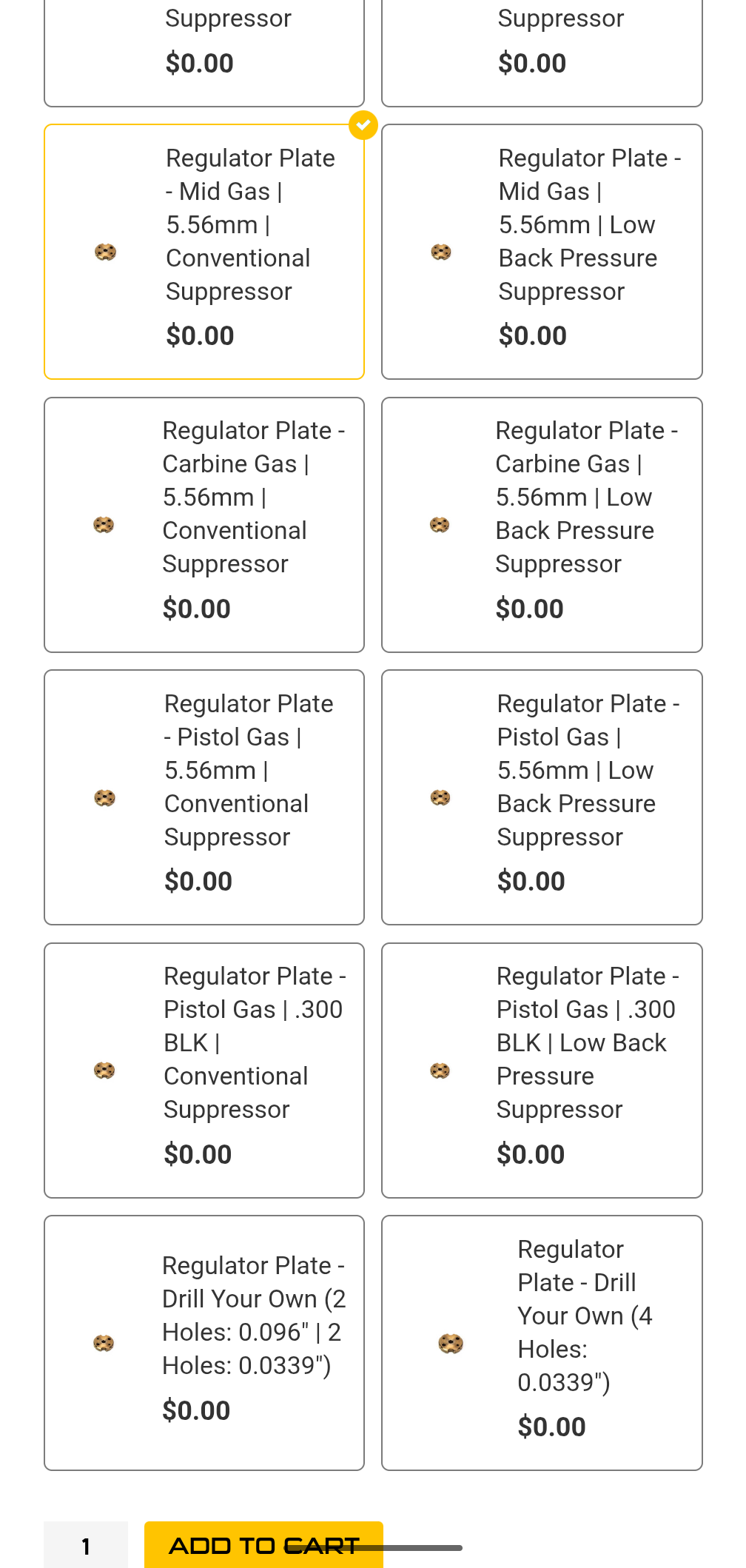Click the ADD TO CART button
746x1568 pixels.
tap(263, 1545)
